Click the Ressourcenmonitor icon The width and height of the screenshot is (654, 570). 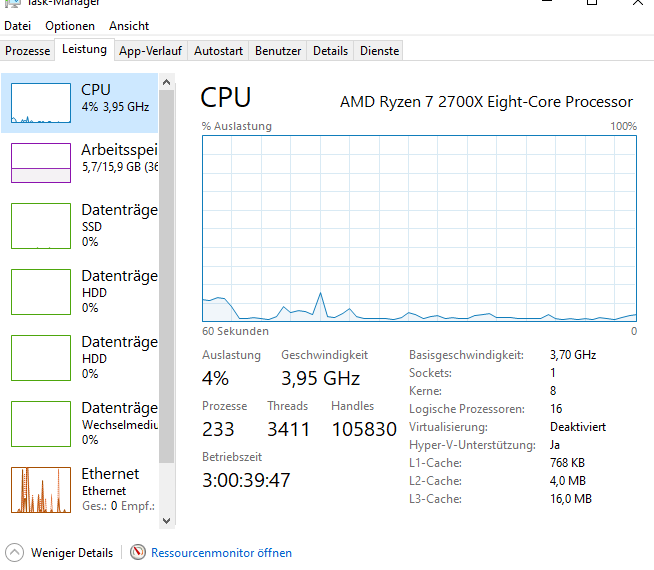point(138,552)
